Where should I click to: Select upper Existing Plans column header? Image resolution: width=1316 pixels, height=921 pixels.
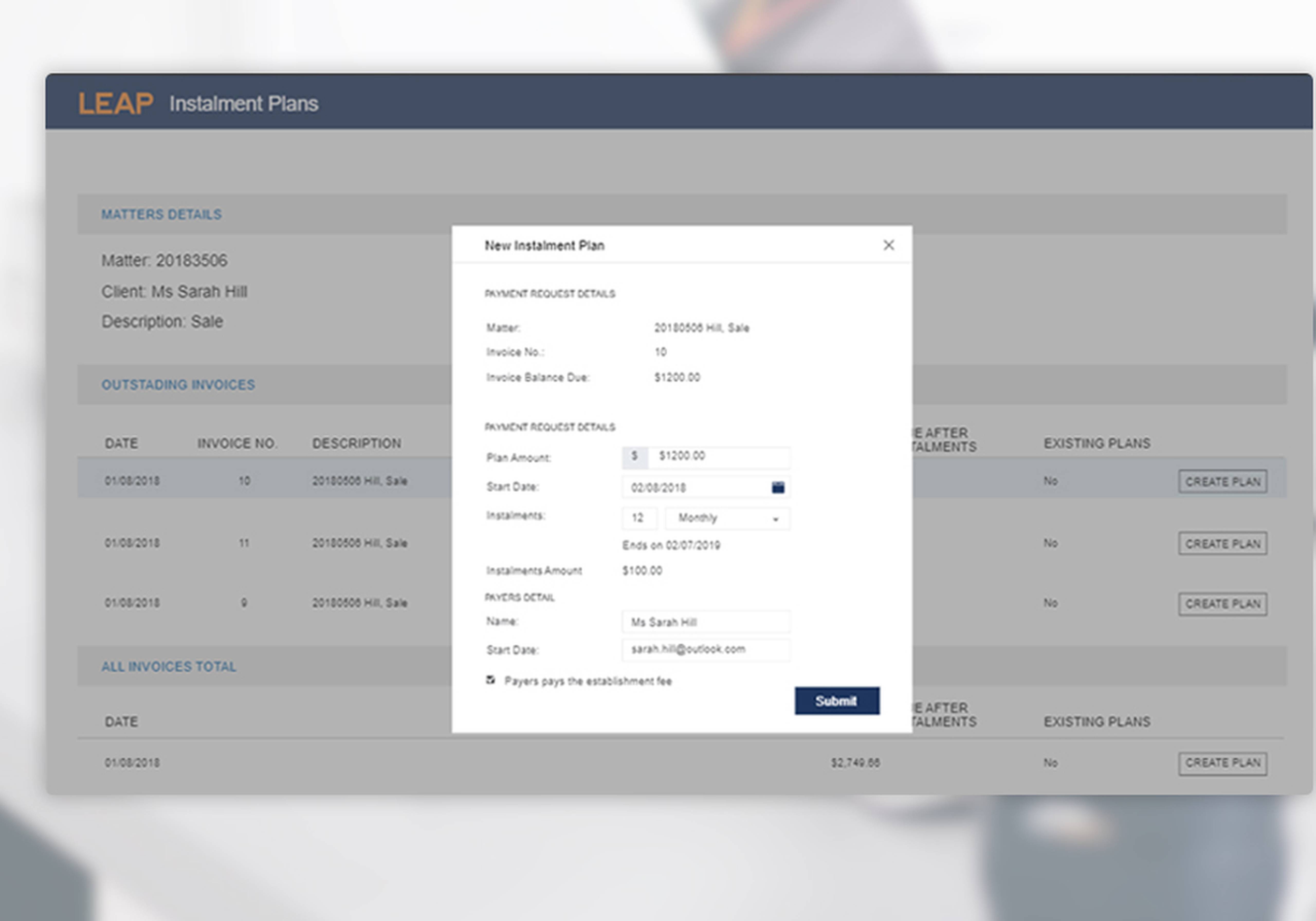pos(1096,443)
